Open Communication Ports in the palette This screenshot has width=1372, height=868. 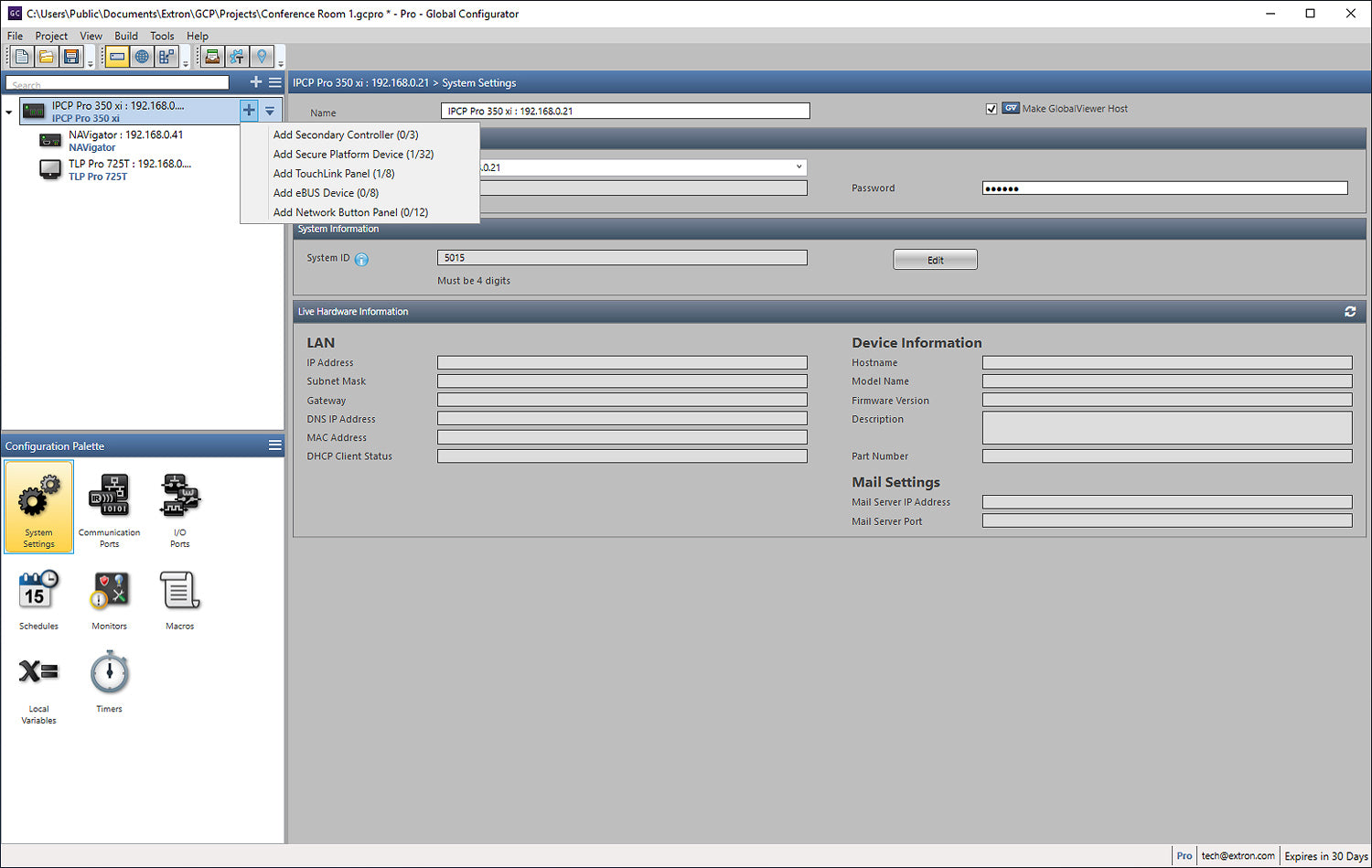pos(109,509)
